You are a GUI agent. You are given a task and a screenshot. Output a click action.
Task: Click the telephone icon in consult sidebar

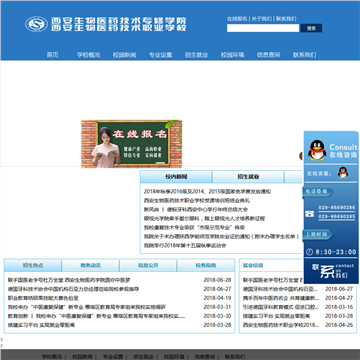(x=310, y=214)
